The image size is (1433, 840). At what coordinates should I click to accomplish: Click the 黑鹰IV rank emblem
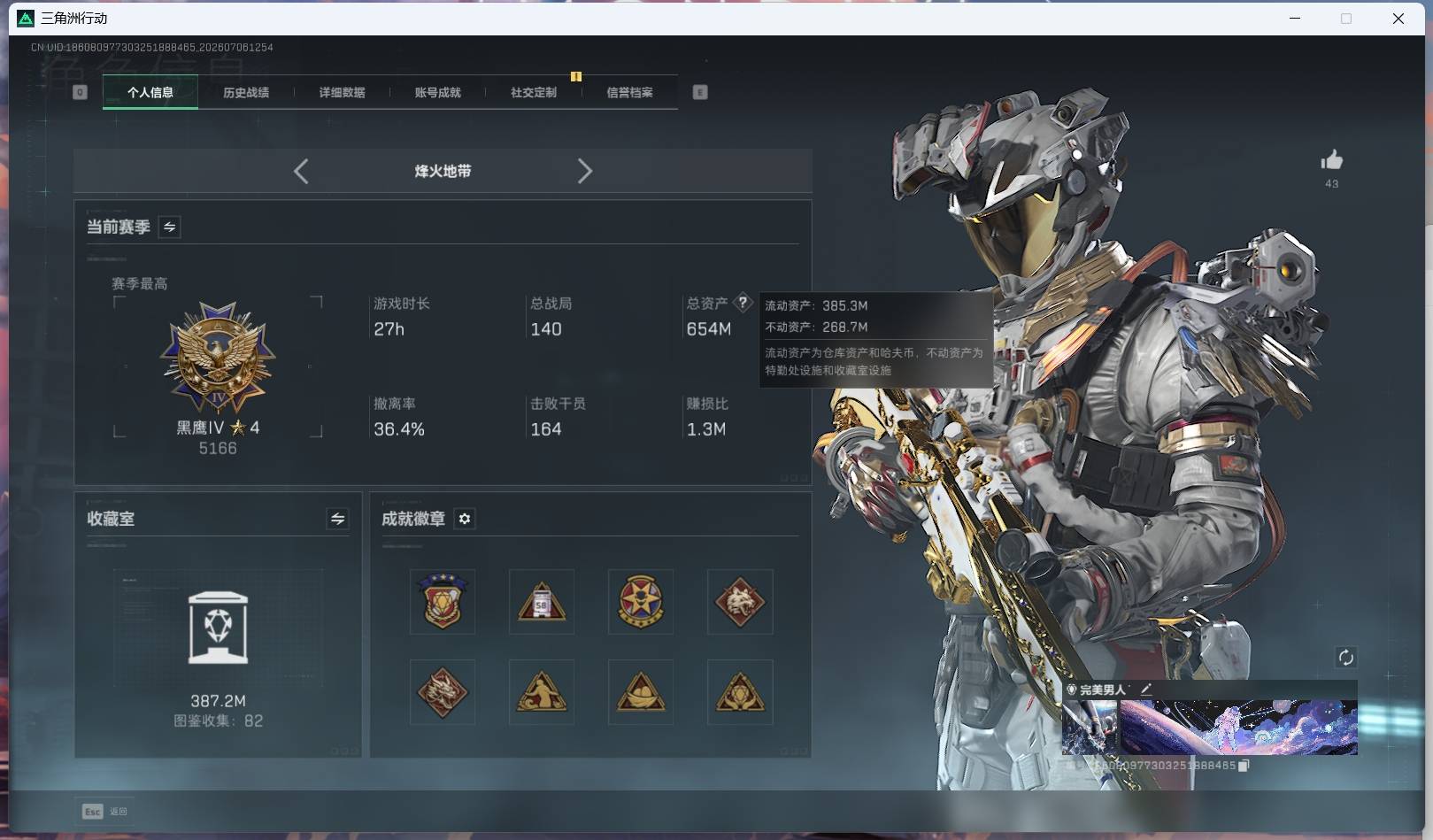click(x=218, y=358)
